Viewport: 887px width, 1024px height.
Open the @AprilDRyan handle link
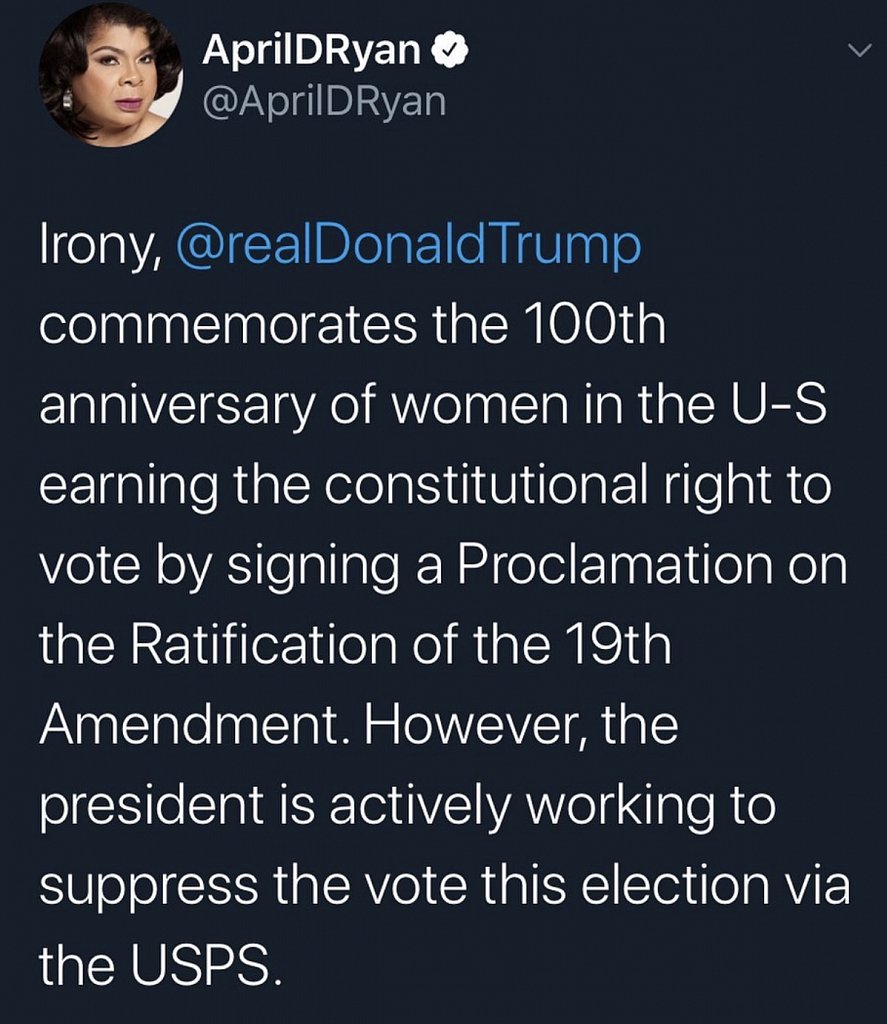324,101
